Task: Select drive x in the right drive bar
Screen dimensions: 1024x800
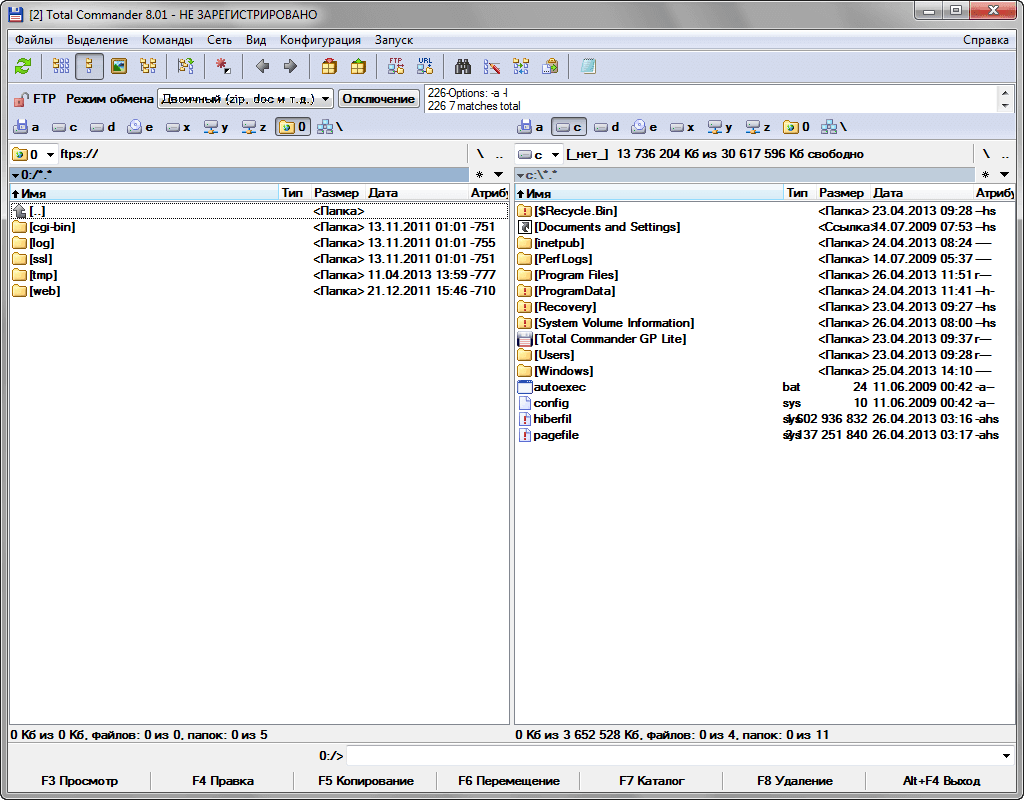Action: pyautogui.click(x=682, y=127)
